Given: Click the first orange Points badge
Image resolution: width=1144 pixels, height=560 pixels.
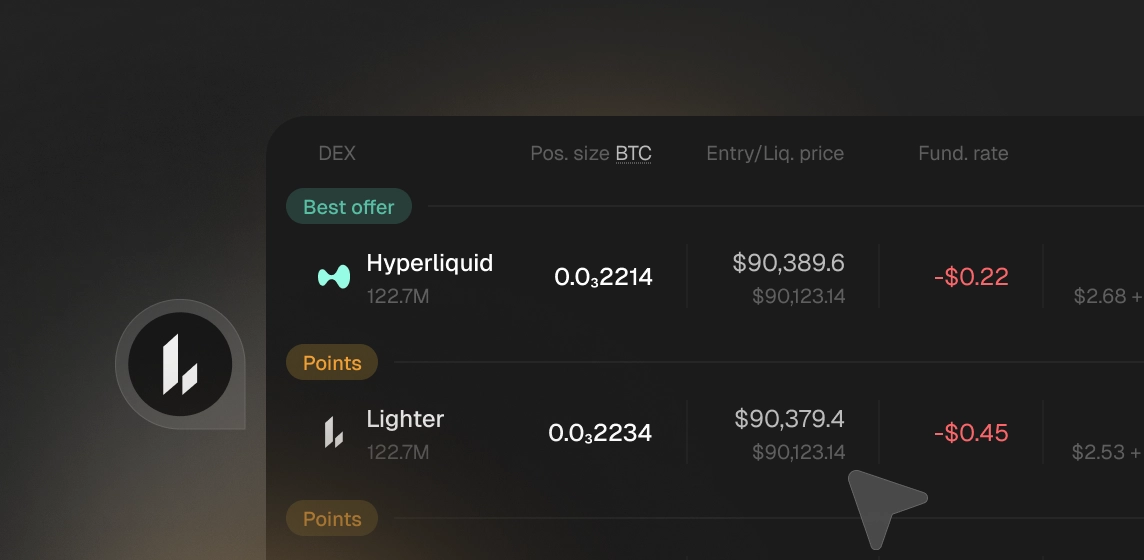Looking at the screenshot, I should point(332,363).
